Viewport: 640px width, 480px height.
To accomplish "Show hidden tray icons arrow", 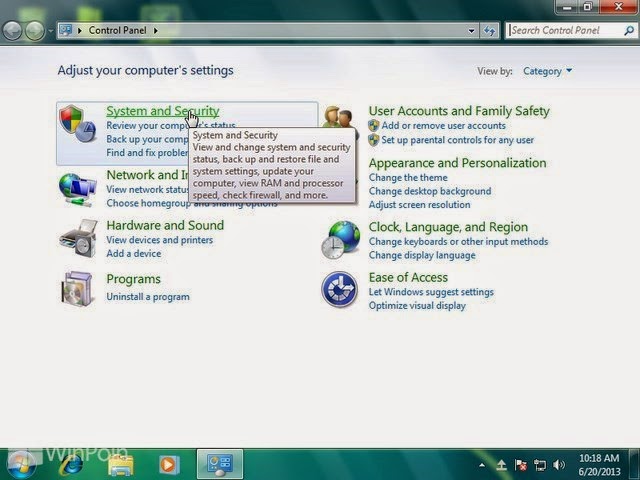I will tap(482, 464).
